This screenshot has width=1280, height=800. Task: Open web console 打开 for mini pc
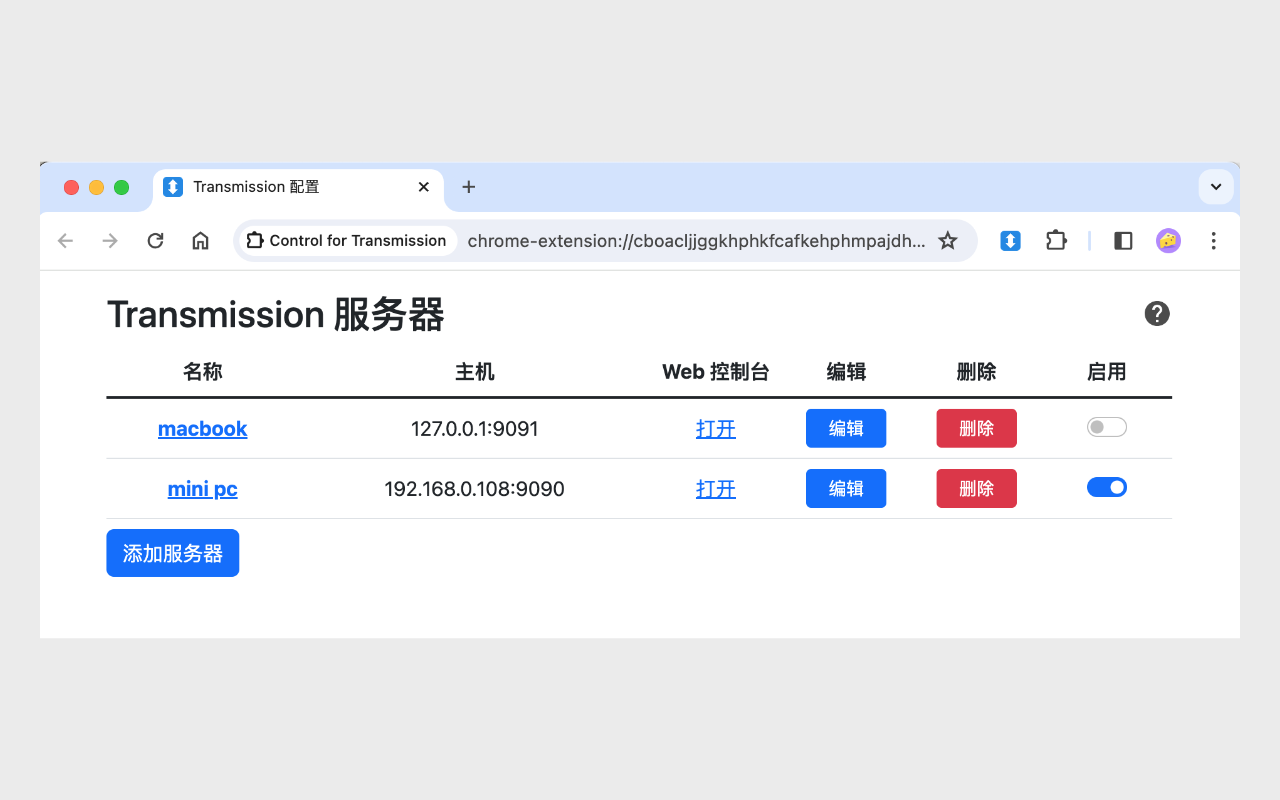716,489
